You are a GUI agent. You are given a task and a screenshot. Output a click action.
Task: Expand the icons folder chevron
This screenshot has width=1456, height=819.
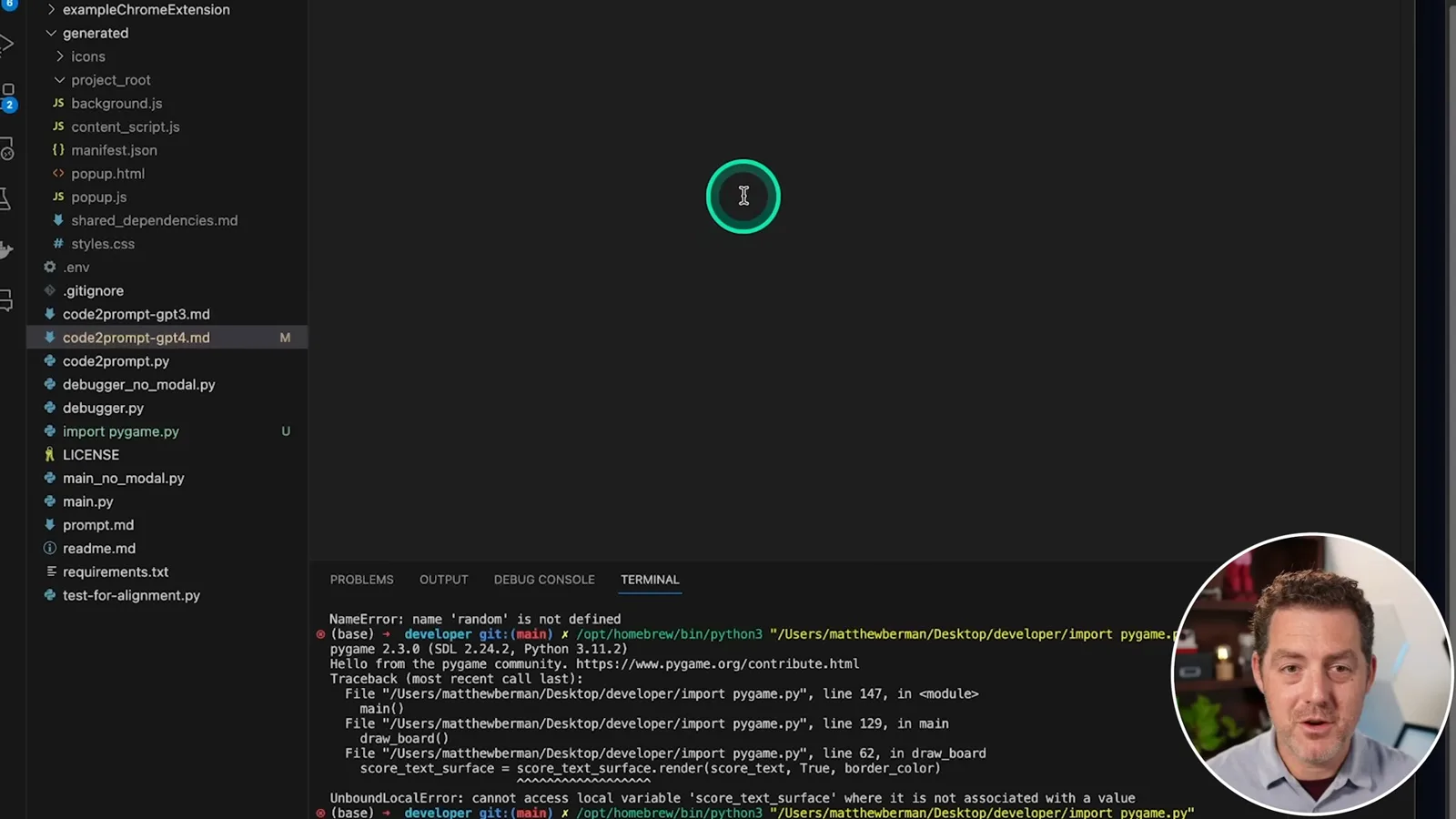60,56
